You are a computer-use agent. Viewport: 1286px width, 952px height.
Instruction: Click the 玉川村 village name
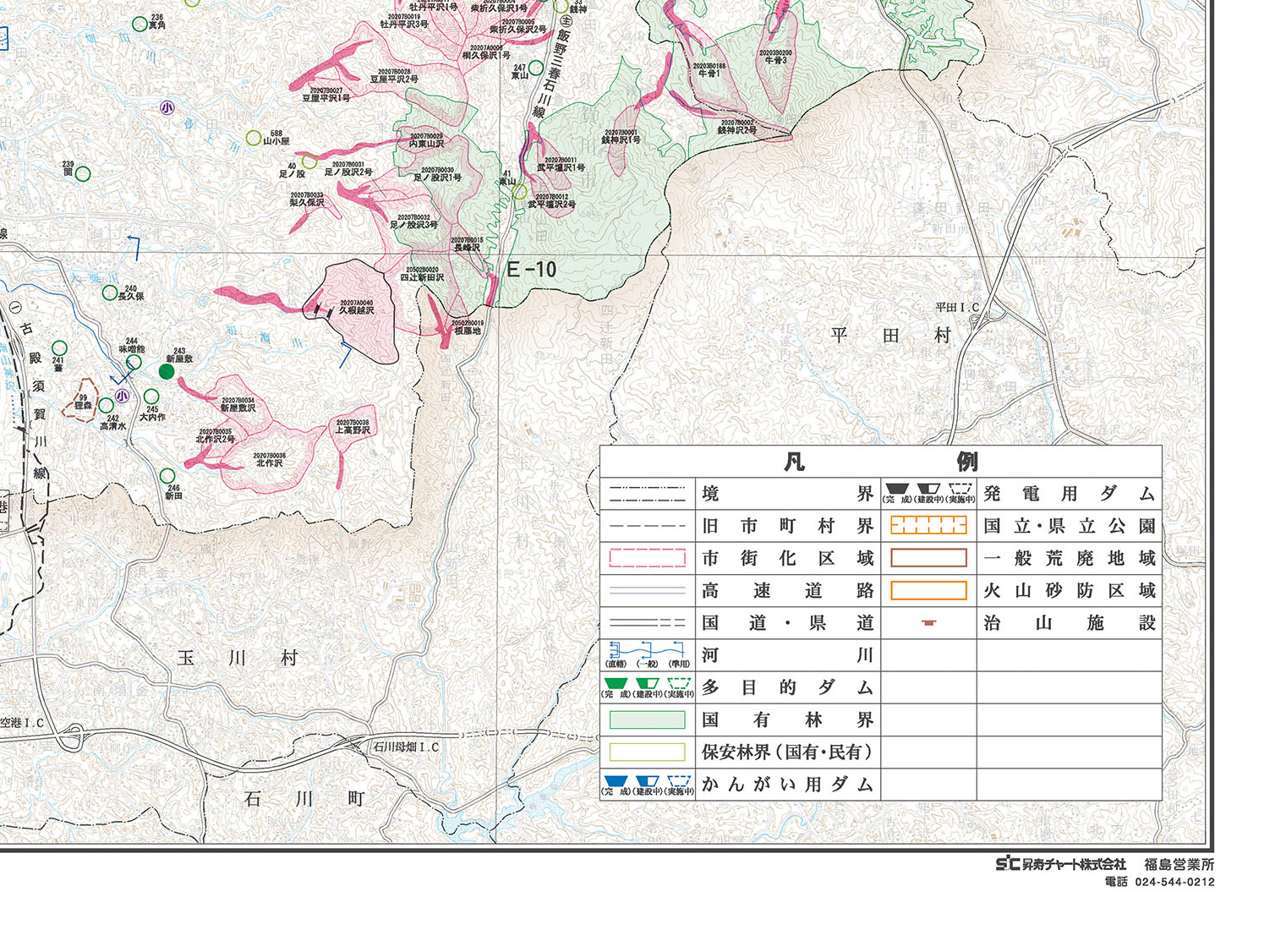(x=238, y=658)
